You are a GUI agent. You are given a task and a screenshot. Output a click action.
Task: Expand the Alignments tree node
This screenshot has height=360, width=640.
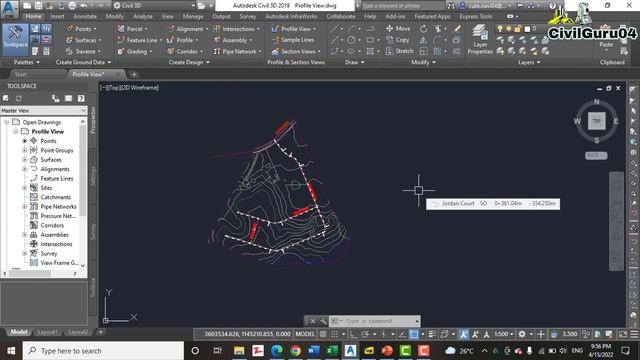click(24, 169)
